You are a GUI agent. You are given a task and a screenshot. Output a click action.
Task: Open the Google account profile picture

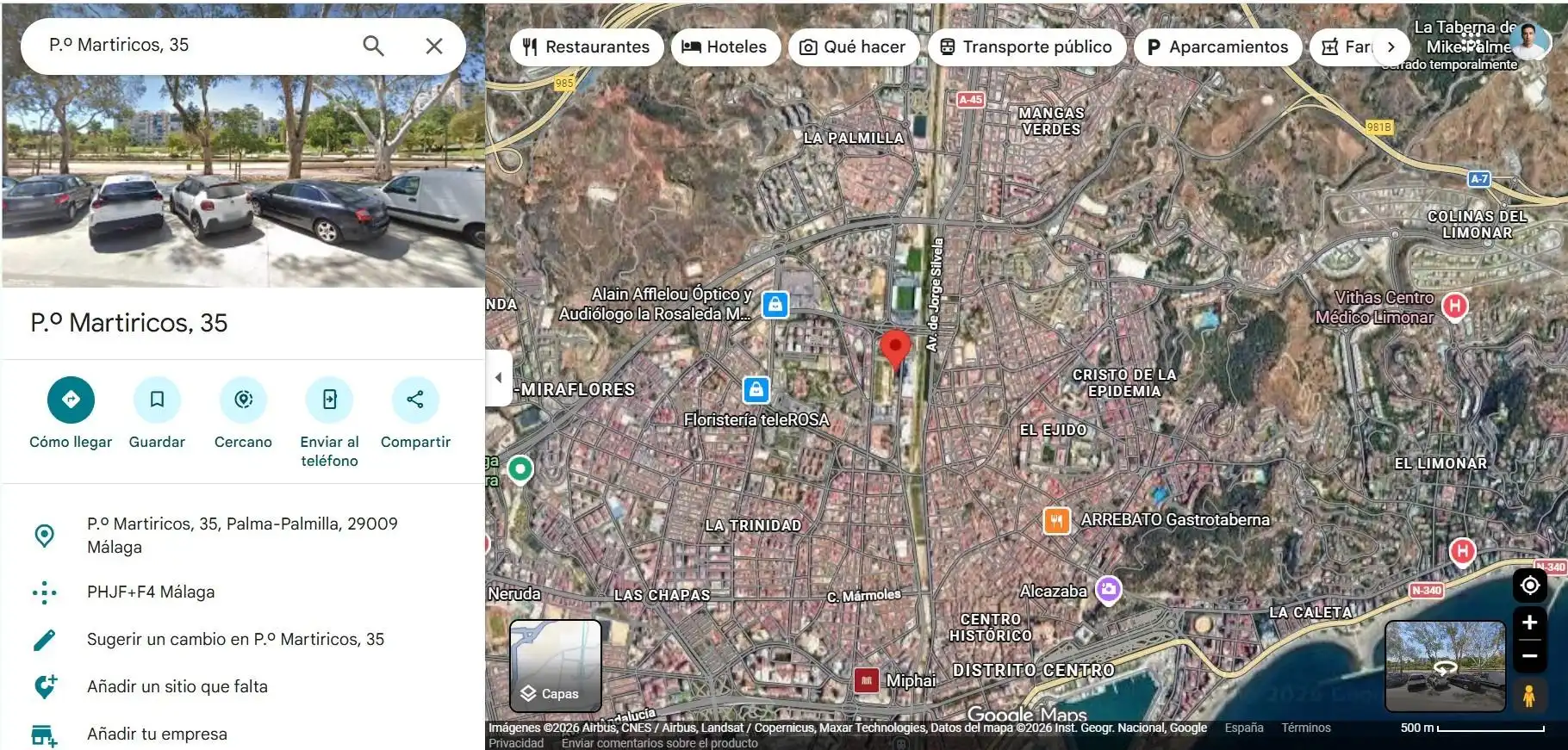click(x=1528, y=40)
